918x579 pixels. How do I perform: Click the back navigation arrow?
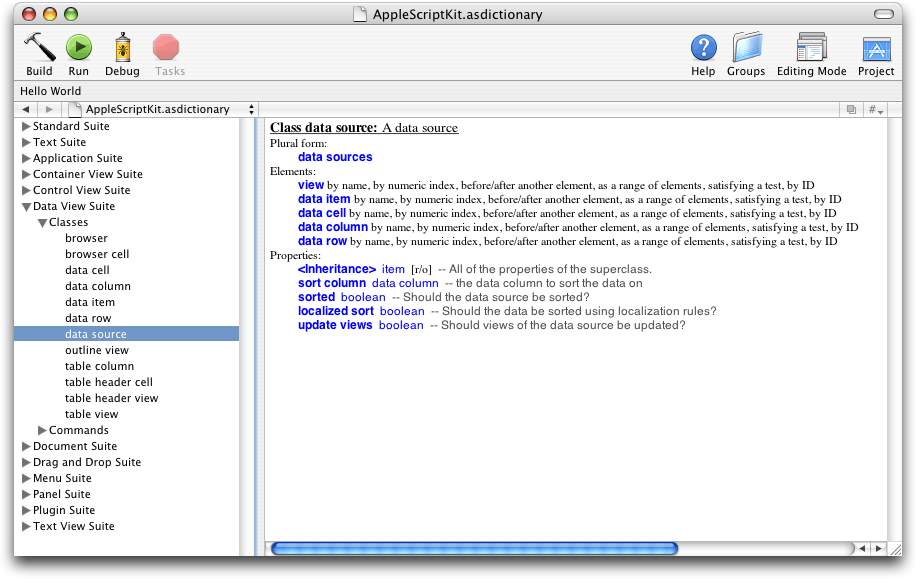point(25,108)
